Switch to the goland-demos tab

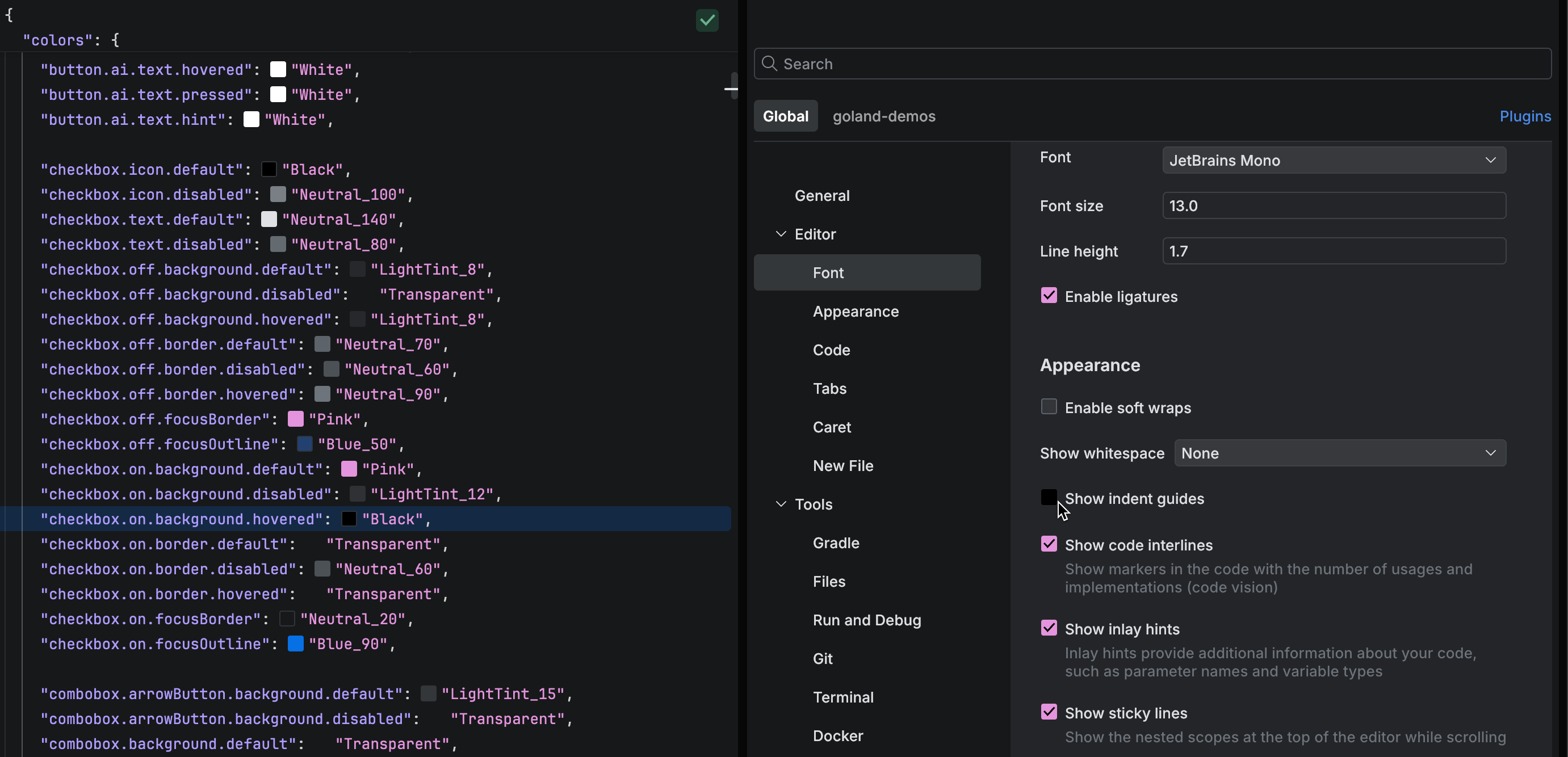(884, 116)
